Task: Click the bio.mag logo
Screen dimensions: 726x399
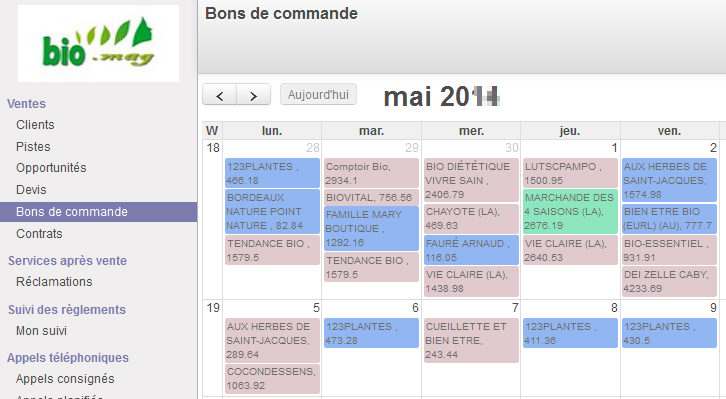Action: click(98, 44)
